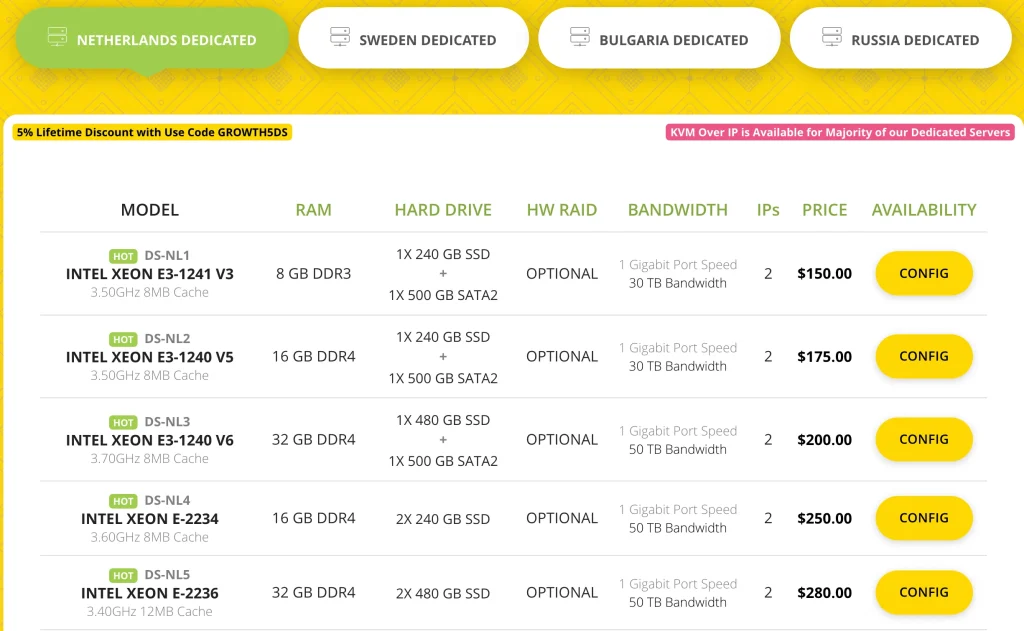The height and width of the screenshot is (631, 1024).
Task: Click CONFIG on the DS-NL2 server row
Action: [x=923, y=356]
